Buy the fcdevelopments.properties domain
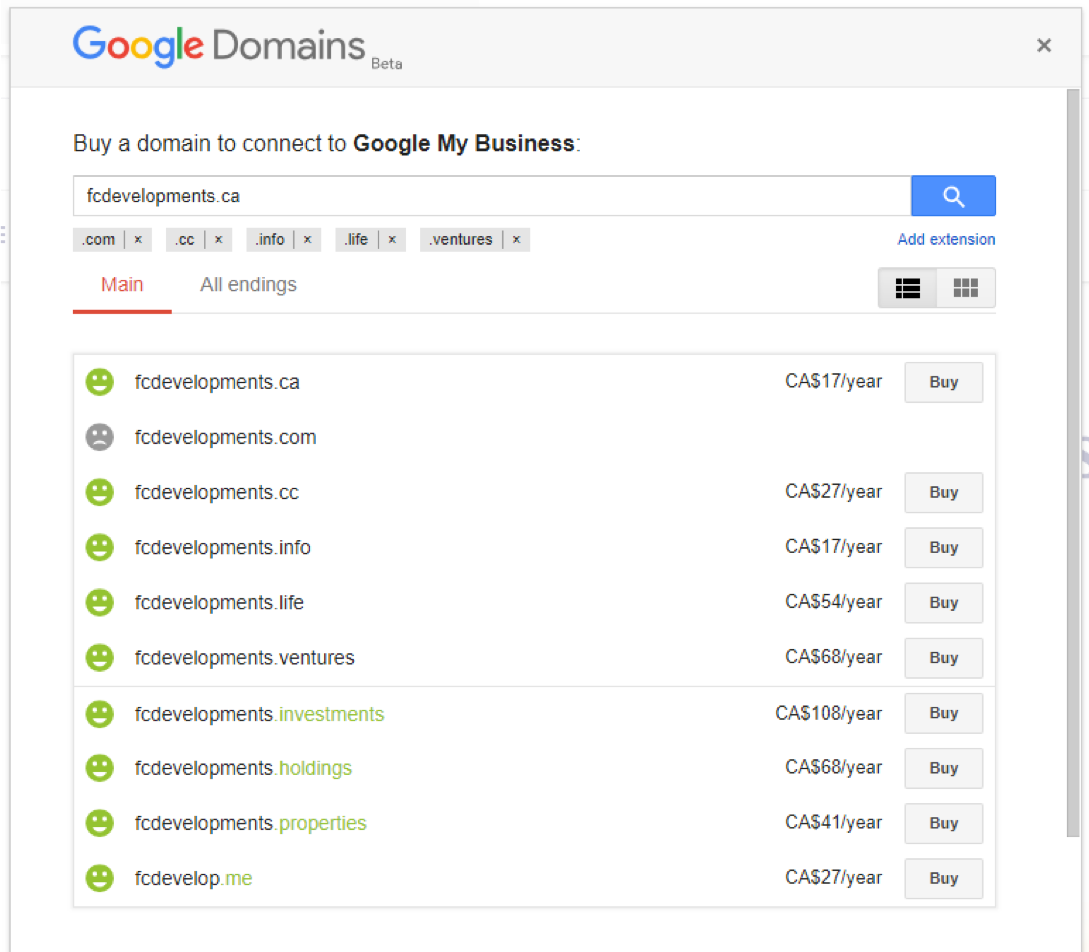Screen dimensions: 1089x952 coord(943,823)
